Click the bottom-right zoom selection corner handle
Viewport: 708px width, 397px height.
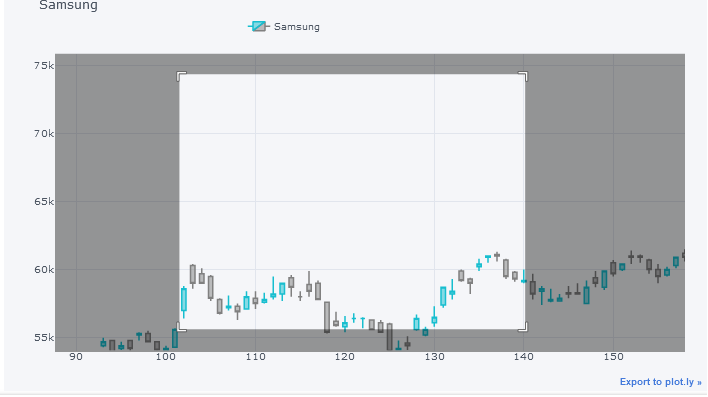coord(523,327)
